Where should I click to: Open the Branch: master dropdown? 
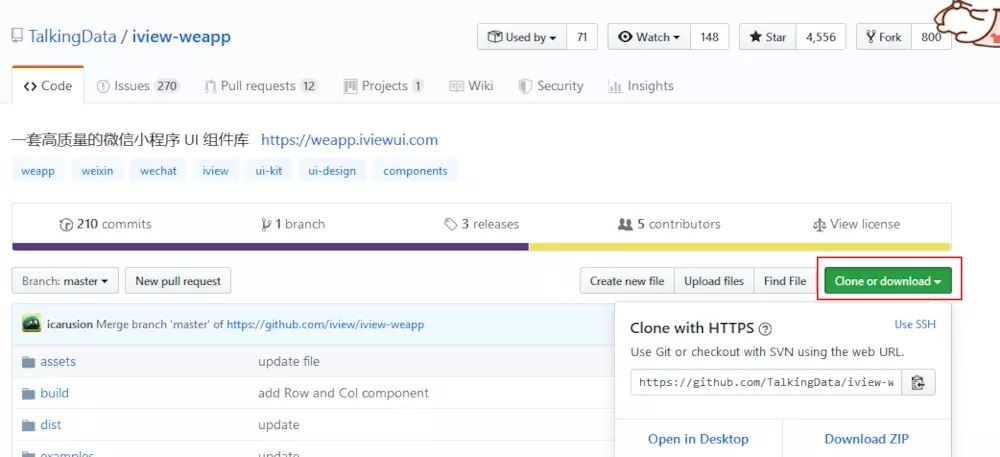65,280
